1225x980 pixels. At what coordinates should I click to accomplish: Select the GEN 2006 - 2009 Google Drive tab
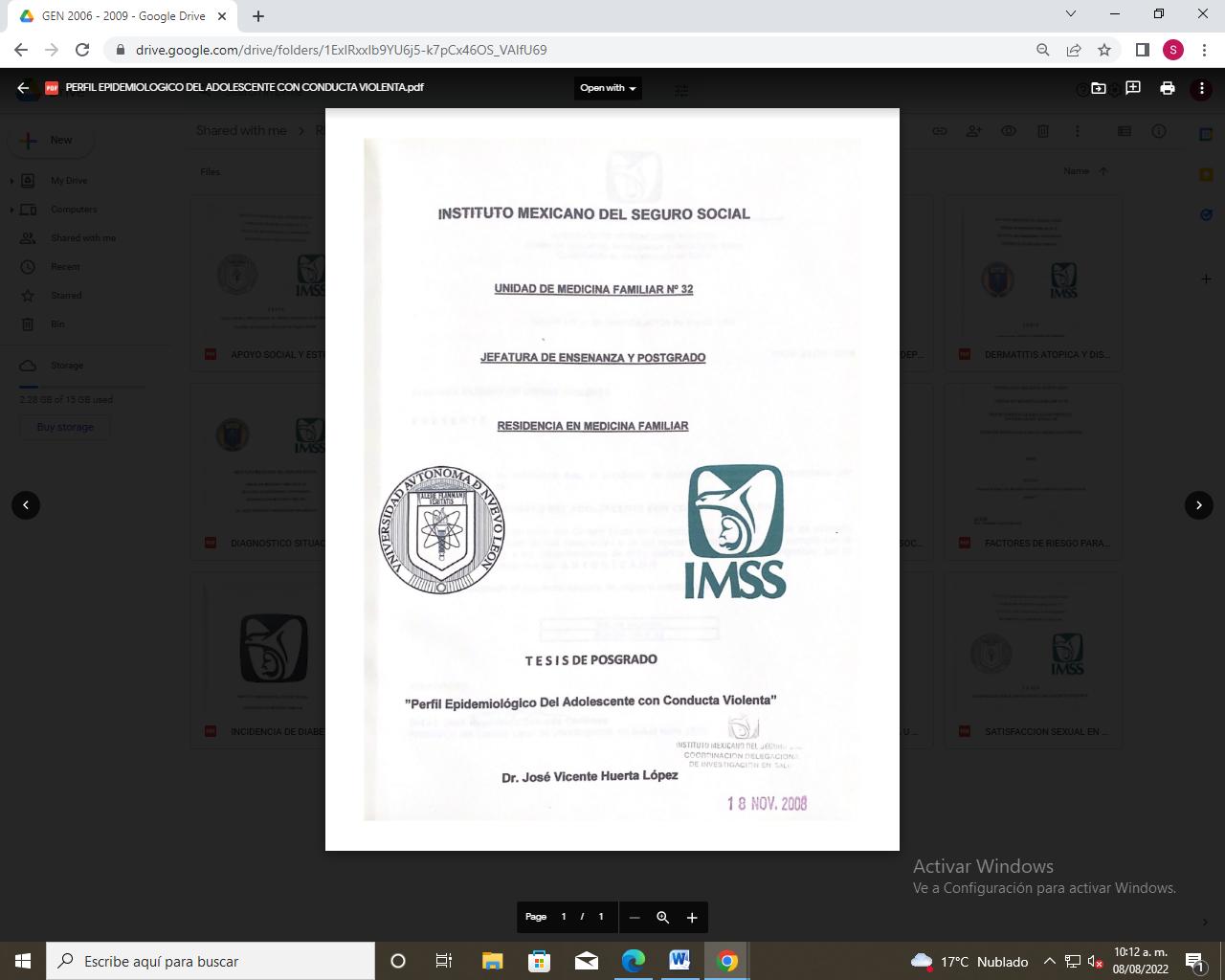[122, 16]
